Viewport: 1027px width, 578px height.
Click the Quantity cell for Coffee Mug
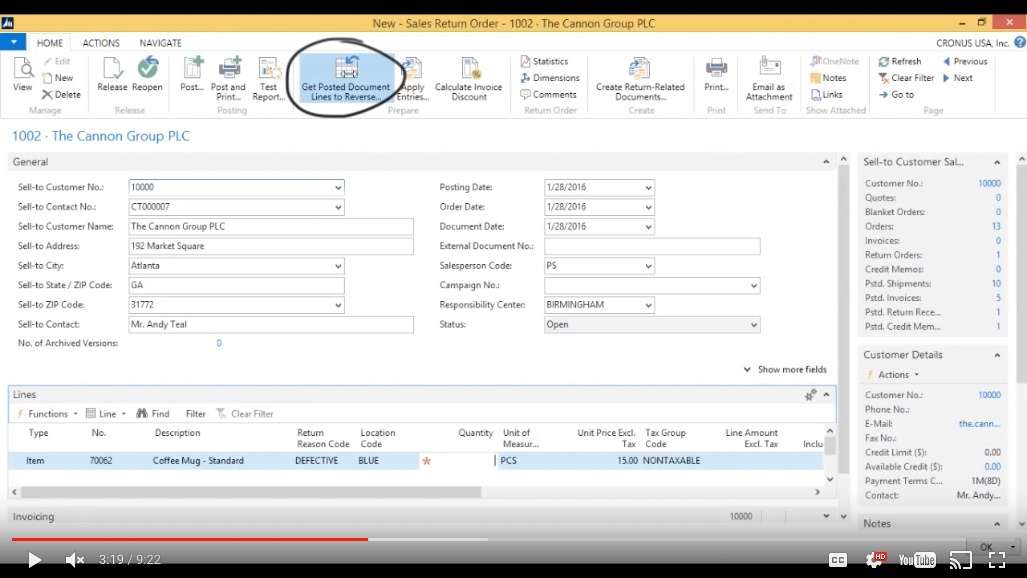coord(457,461)
